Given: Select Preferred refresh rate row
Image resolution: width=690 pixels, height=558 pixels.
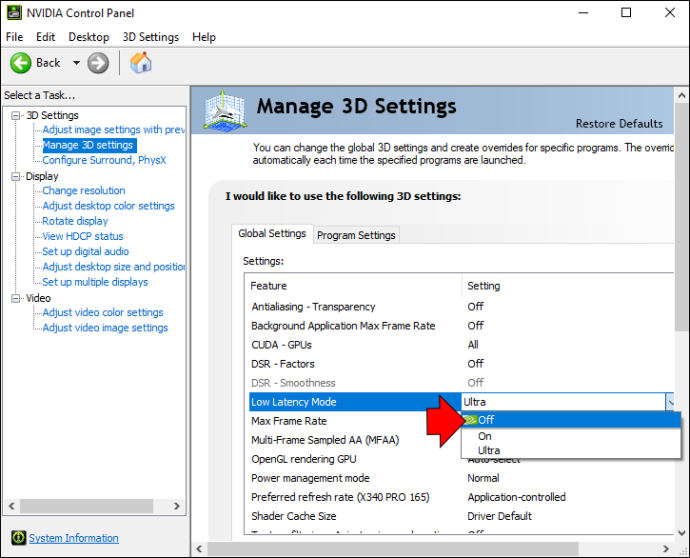Looking at the screenshot, I should tap(461, 497).
